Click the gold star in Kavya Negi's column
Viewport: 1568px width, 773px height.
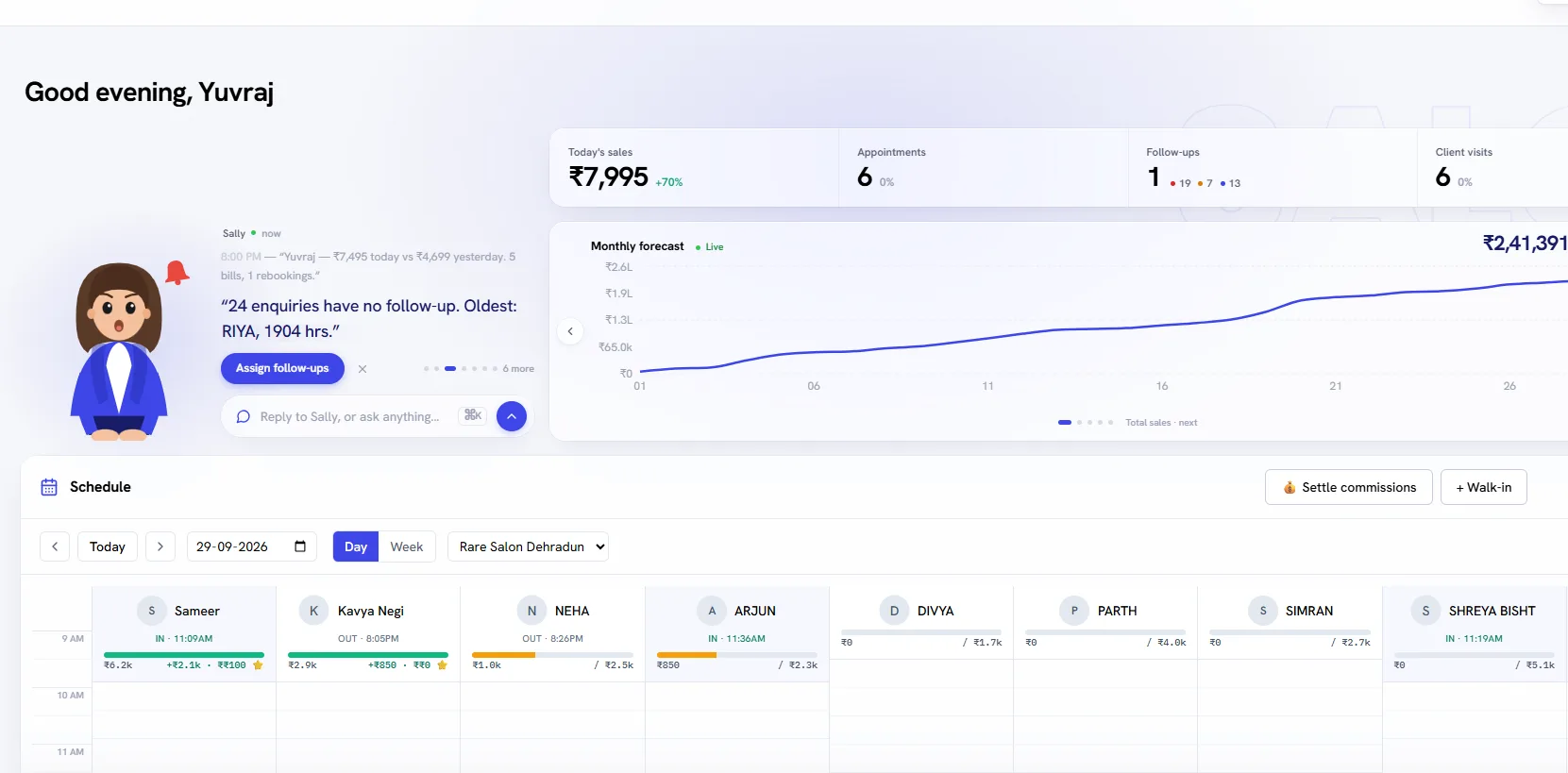442,665
